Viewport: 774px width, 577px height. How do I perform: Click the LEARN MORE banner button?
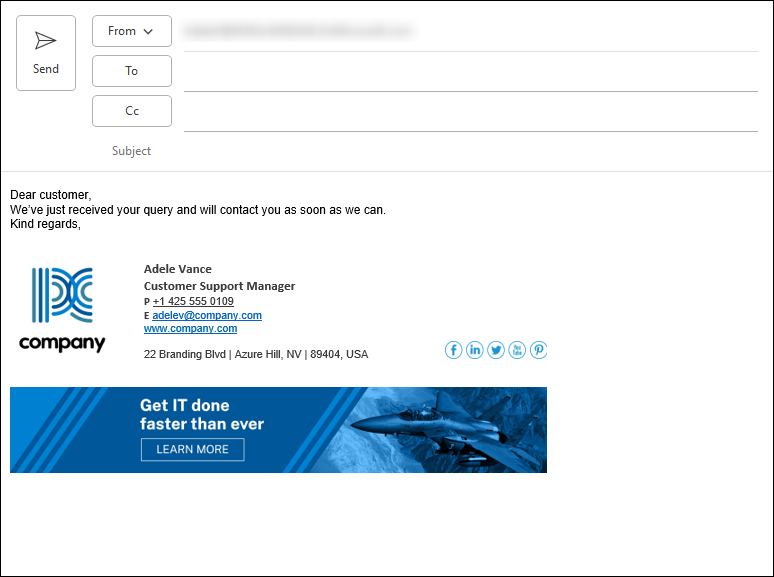[x=193, y=450]
